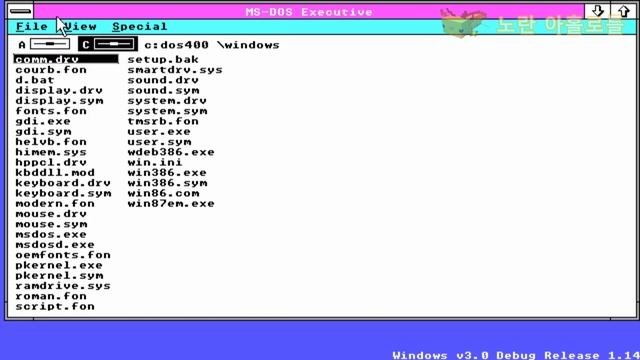
Task: Select setup.bak file
Action: [163, 60]
